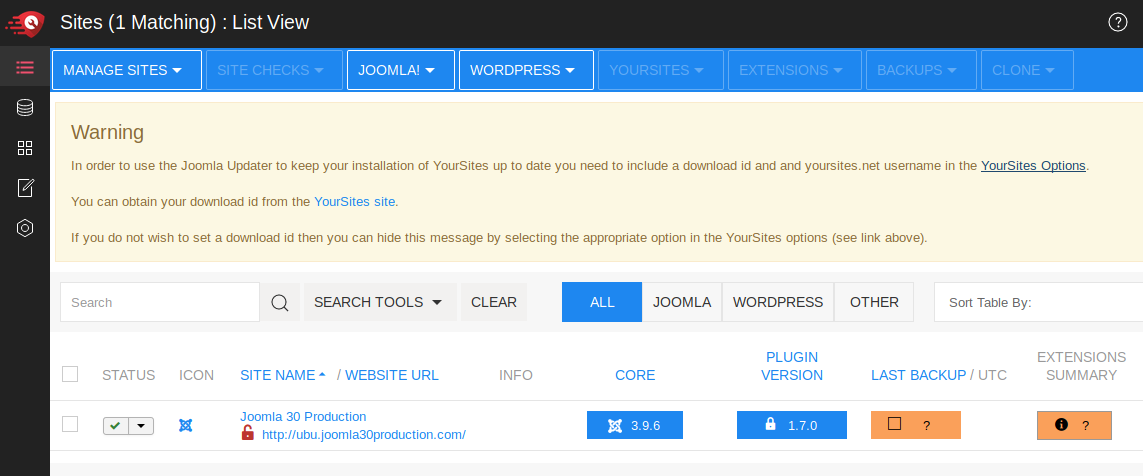Select the Other filter tab

(874, 302)
